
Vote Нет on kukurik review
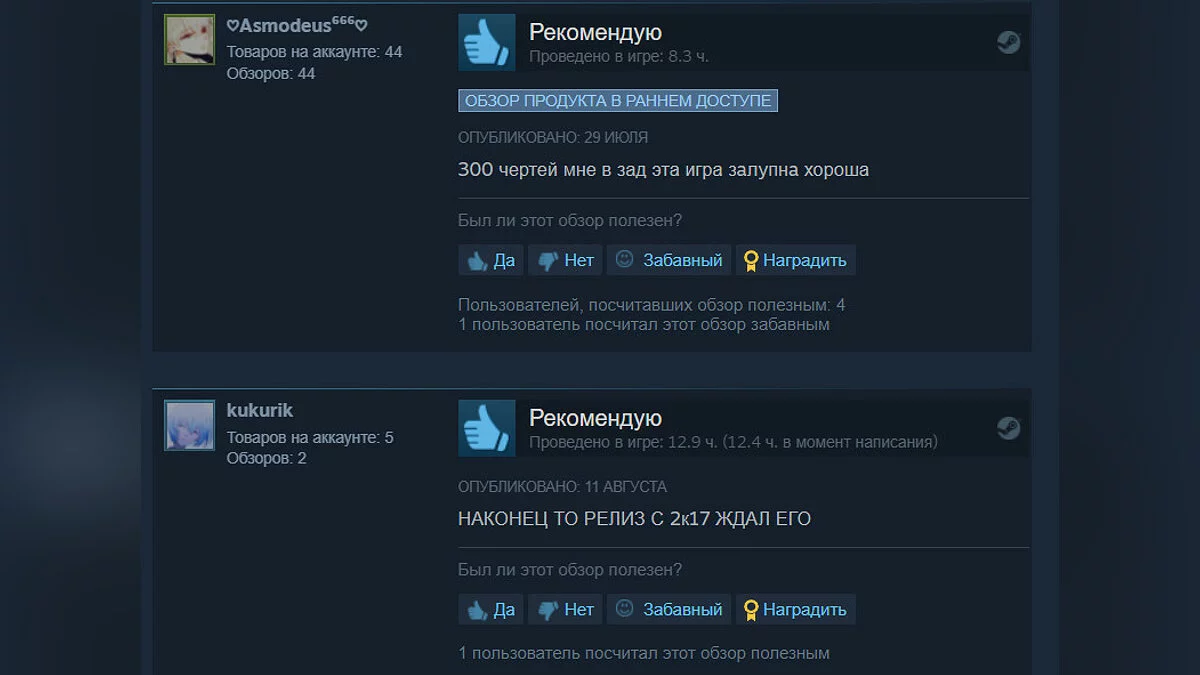[565, 609]
